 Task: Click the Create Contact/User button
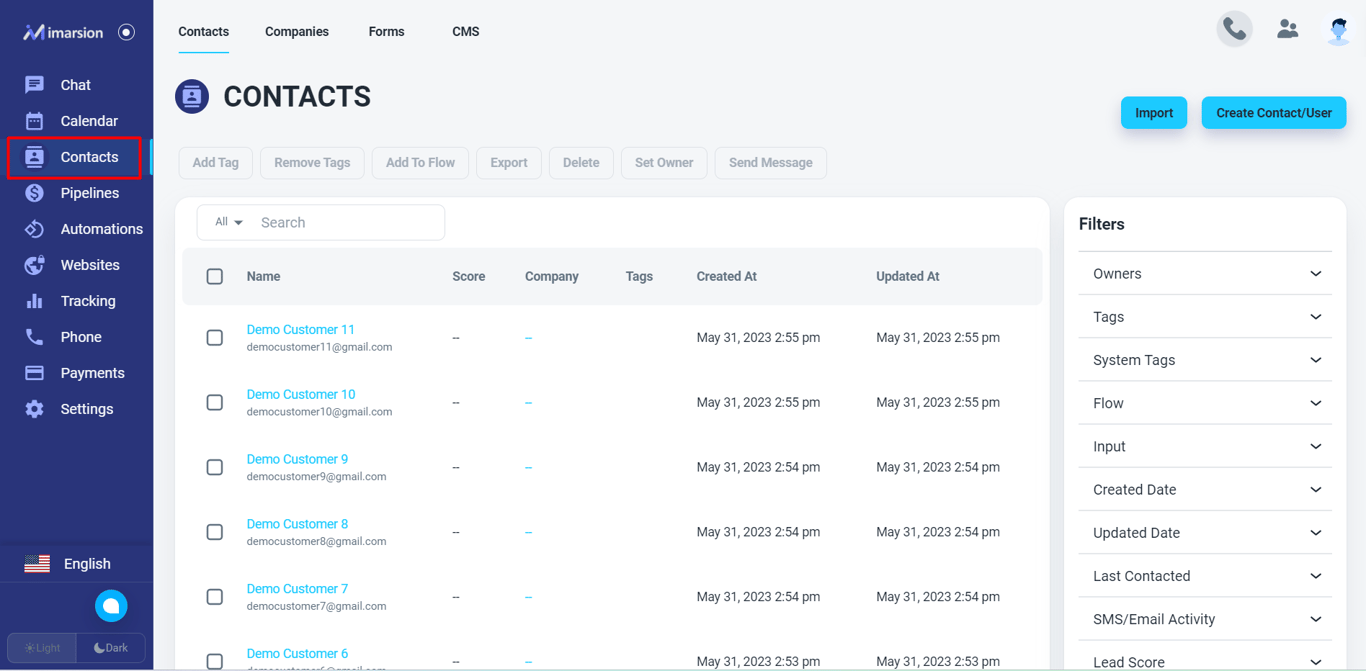[1274, 113]
